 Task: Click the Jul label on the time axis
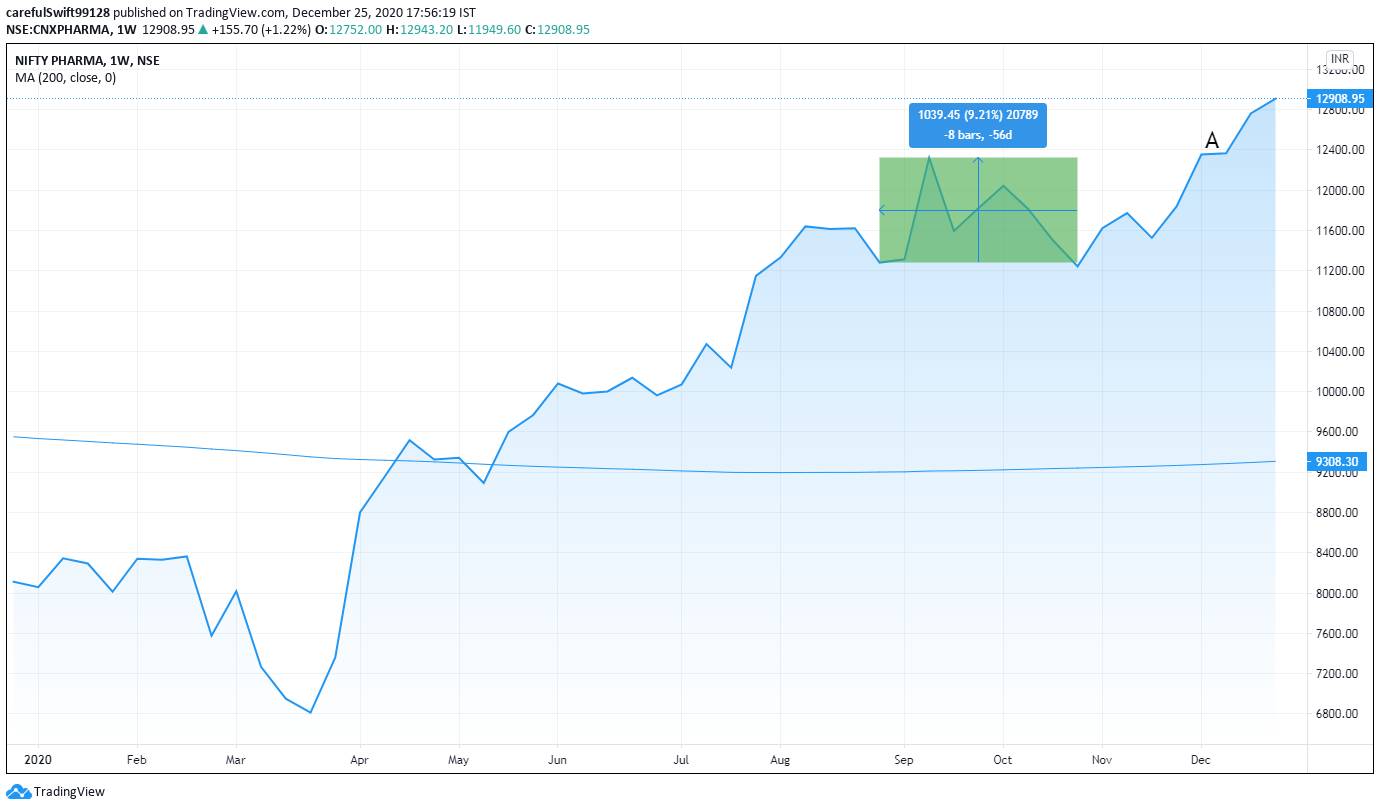point(681,760)
